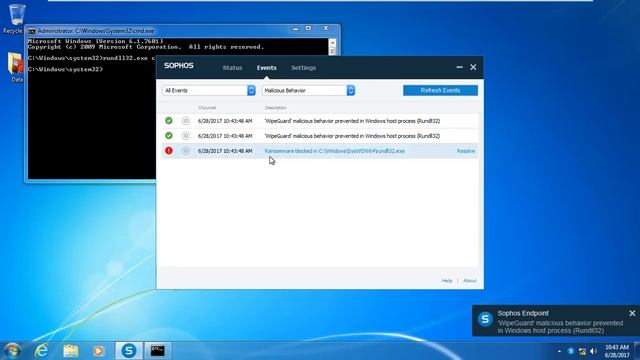Click the taskbar clock
The image size is (640, 360).
[x=617, y=351]
